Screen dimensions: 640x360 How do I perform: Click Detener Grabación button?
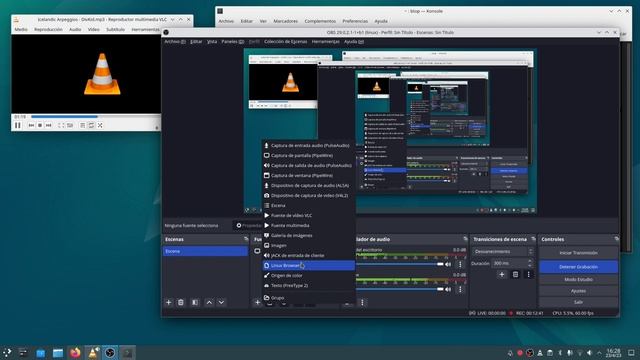pos(578,267)
